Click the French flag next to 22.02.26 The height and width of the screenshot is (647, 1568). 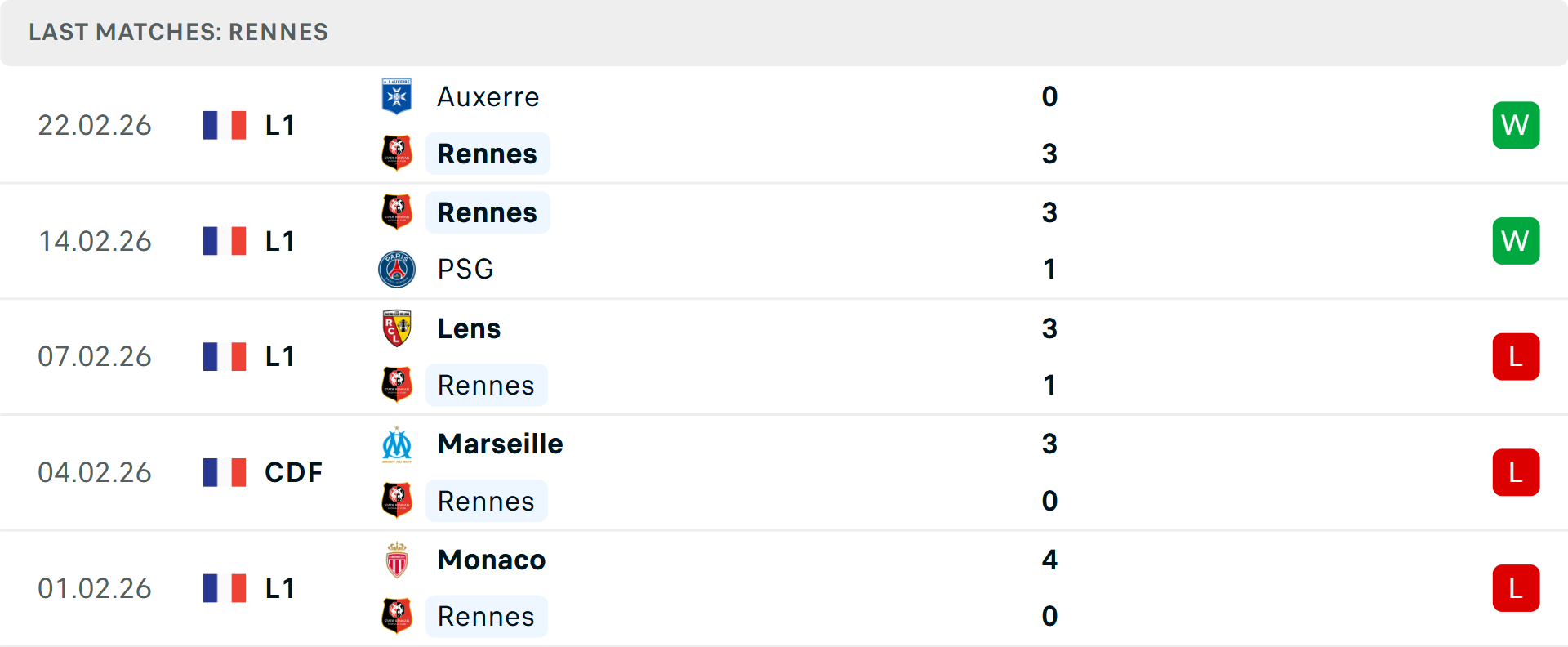click(x=224, y=124)
